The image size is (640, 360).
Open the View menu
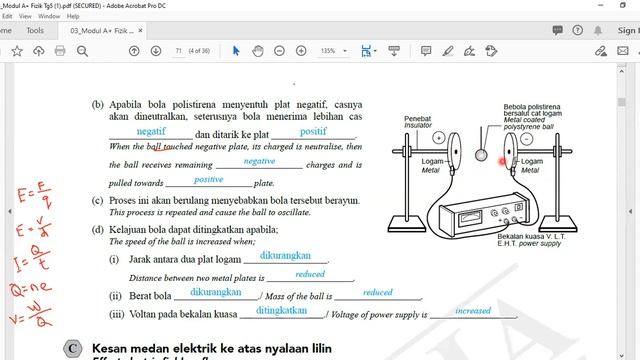tap(25, 16)
